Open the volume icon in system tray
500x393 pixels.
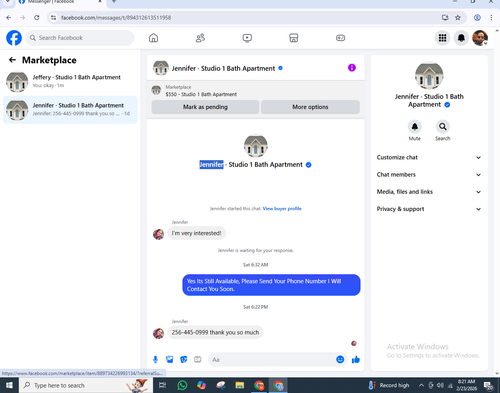440,385
